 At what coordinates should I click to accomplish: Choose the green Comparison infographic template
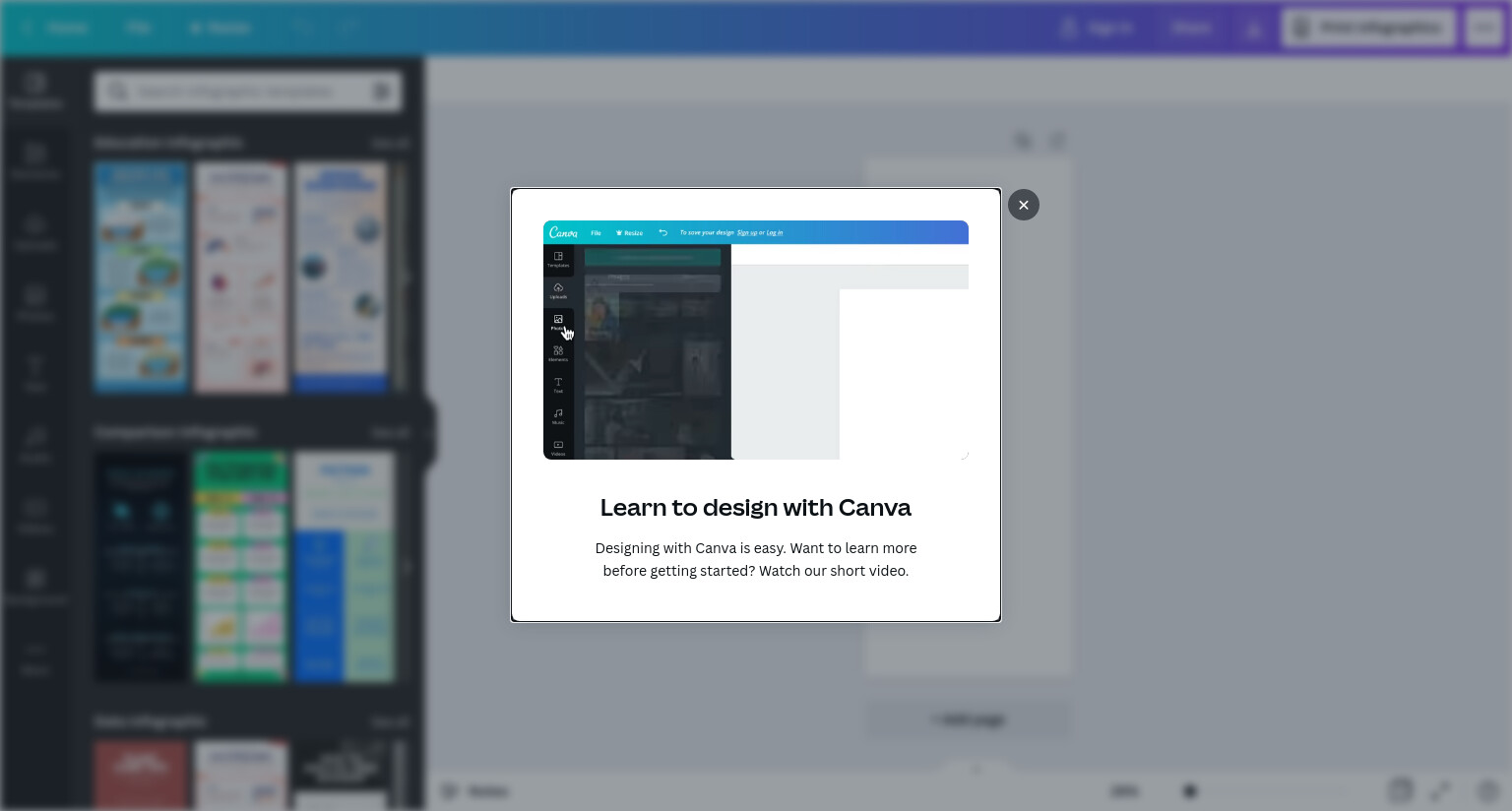[241, 567]
